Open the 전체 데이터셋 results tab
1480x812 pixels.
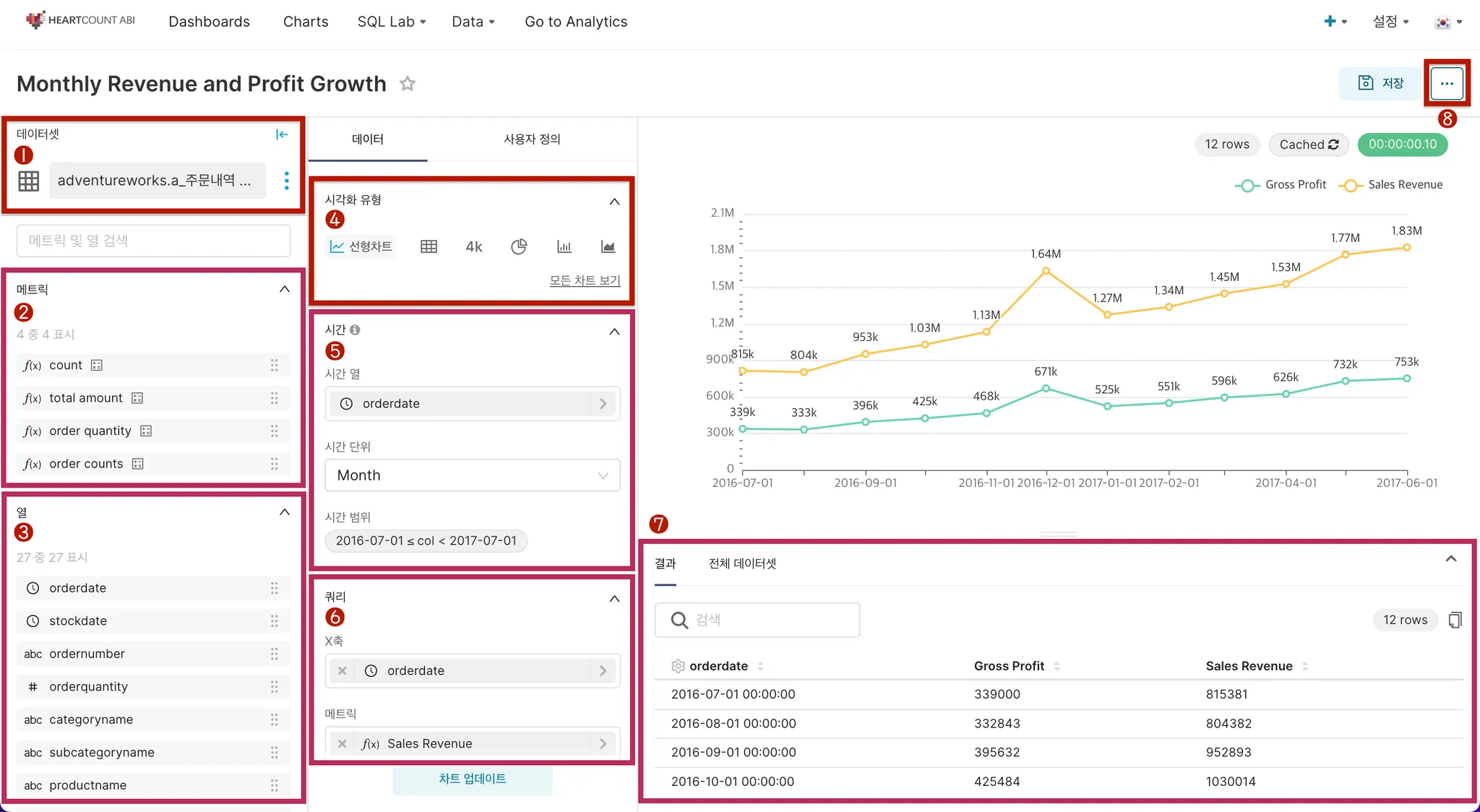[742, 563]
